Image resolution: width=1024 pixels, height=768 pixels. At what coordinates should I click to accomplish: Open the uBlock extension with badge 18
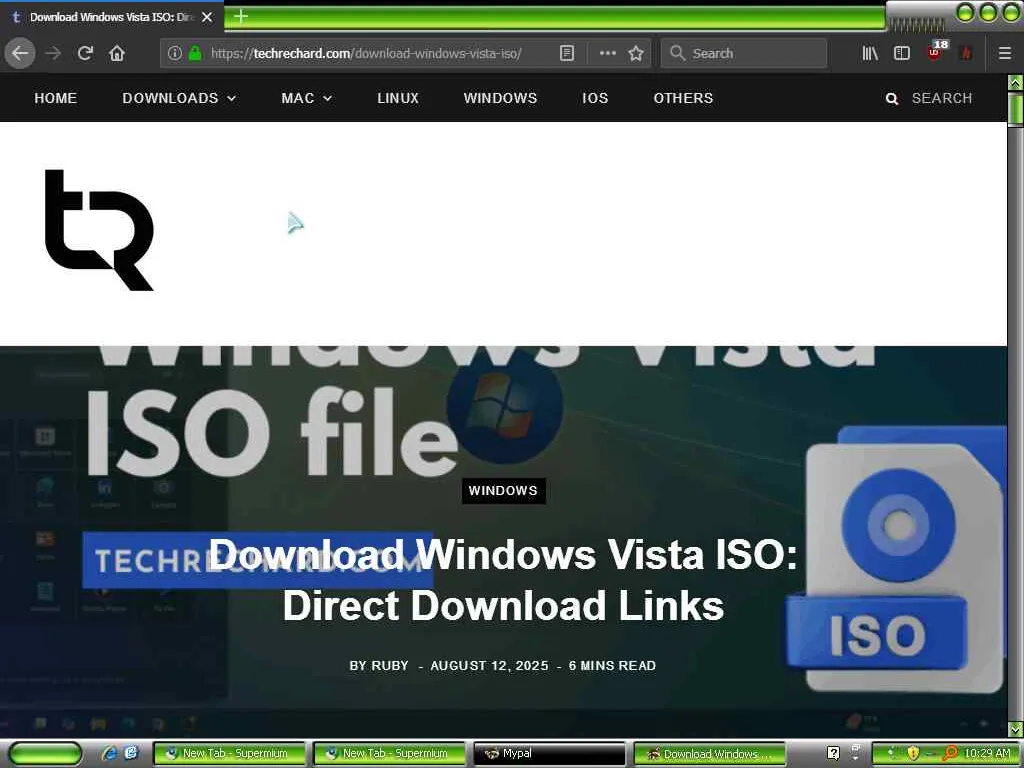[935, 52]
